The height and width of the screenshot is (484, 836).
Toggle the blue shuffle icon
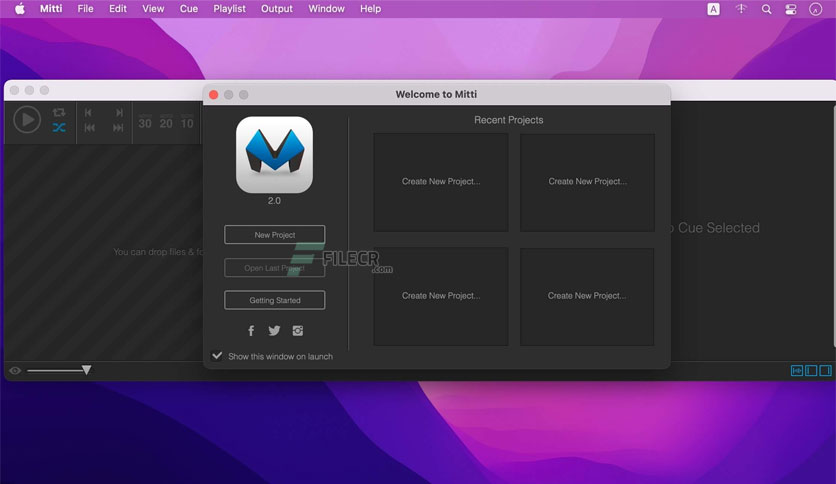coord(59,127)
